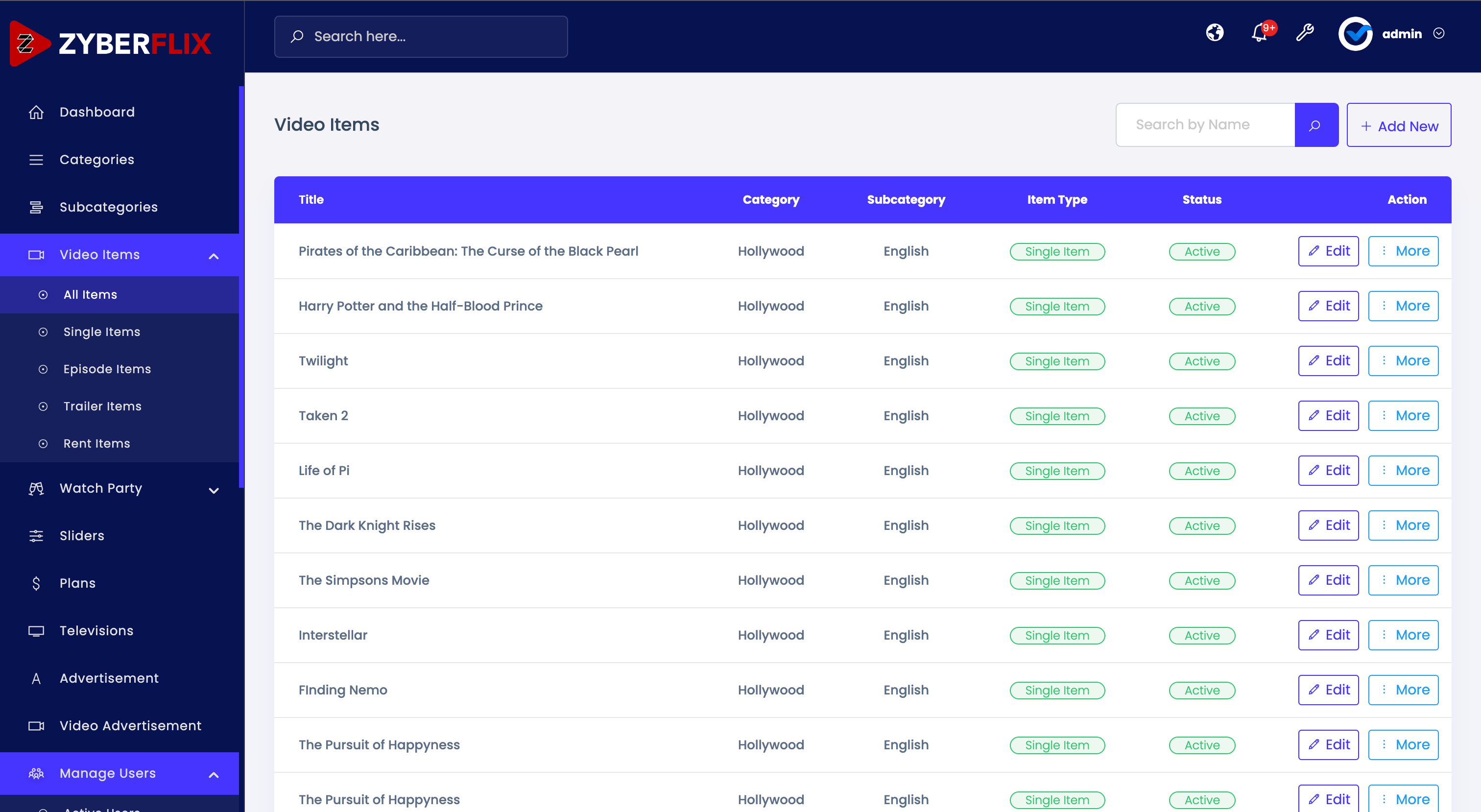Select the Episode Items menu item
The width and height of the screenshot is (1481, 812).
[x=107, y=369]
